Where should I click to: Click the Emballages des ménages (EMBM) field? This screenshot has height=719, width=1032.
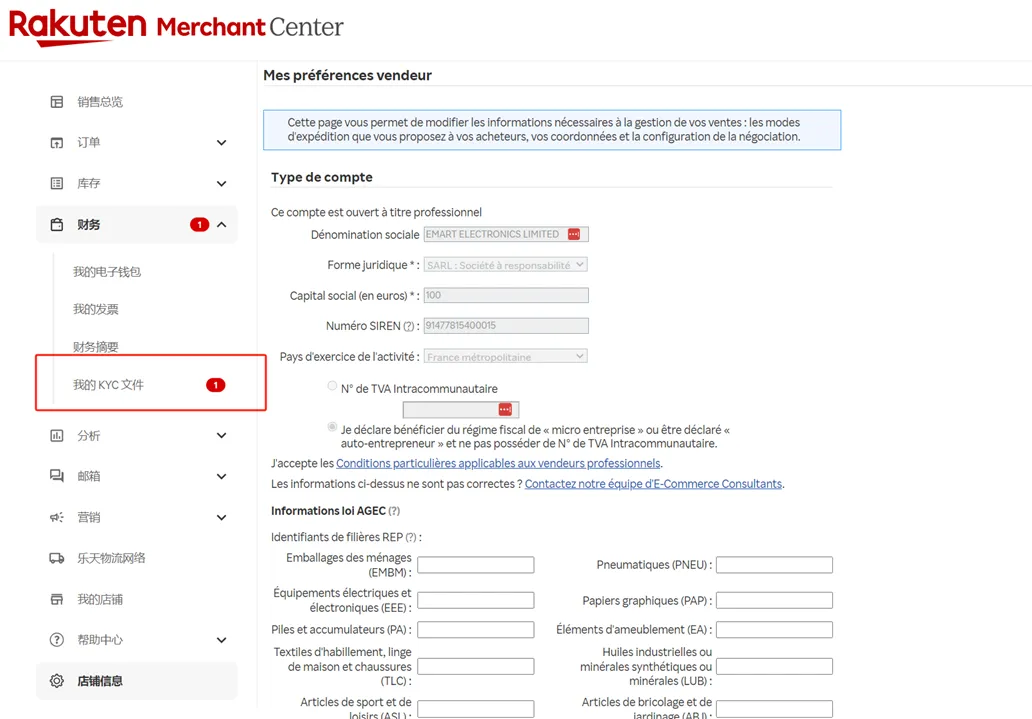click(x=475, y=566)
